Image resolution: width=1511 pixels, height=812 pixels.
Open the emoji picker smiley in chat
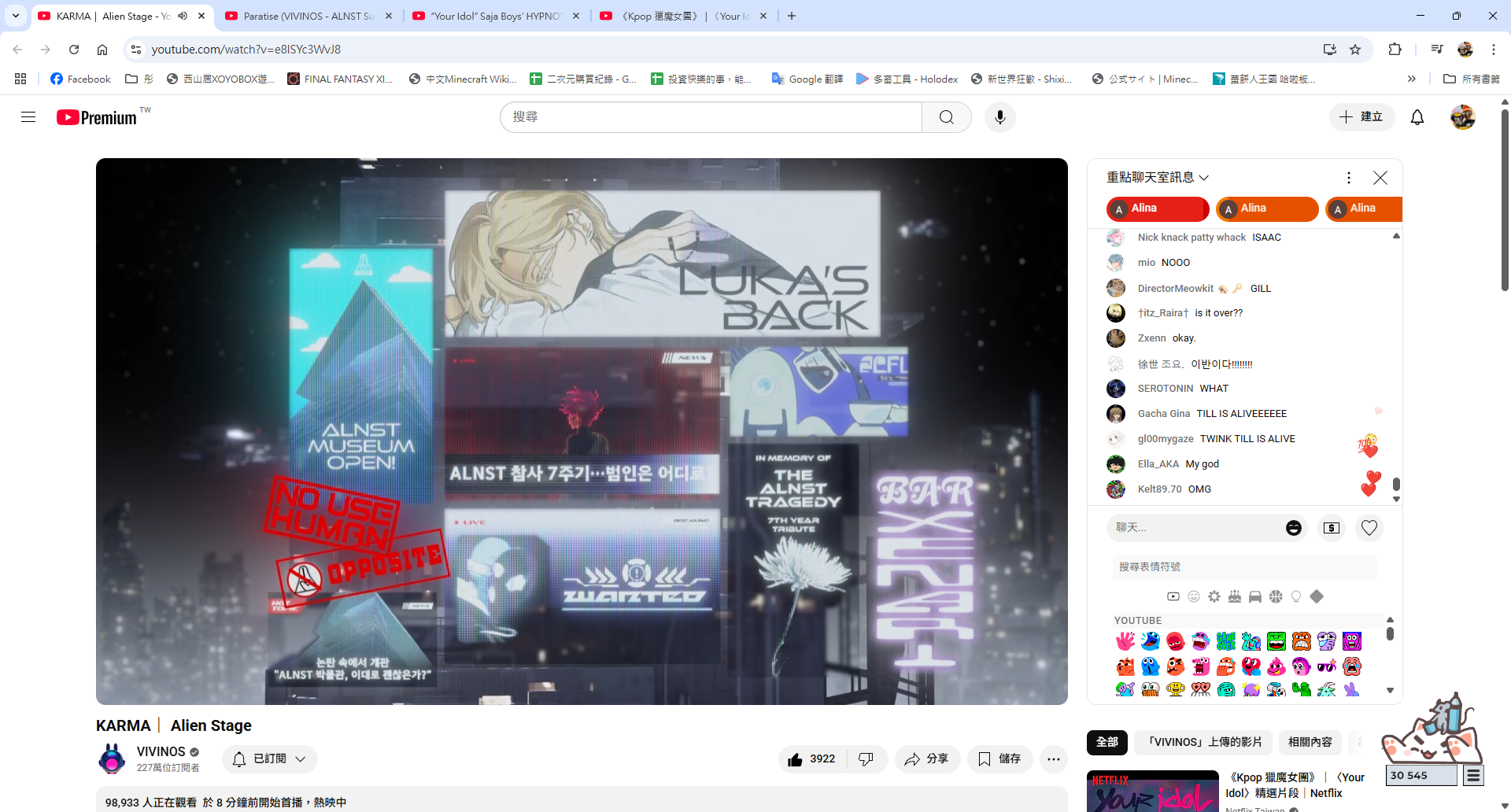[x=1294, y=528]
